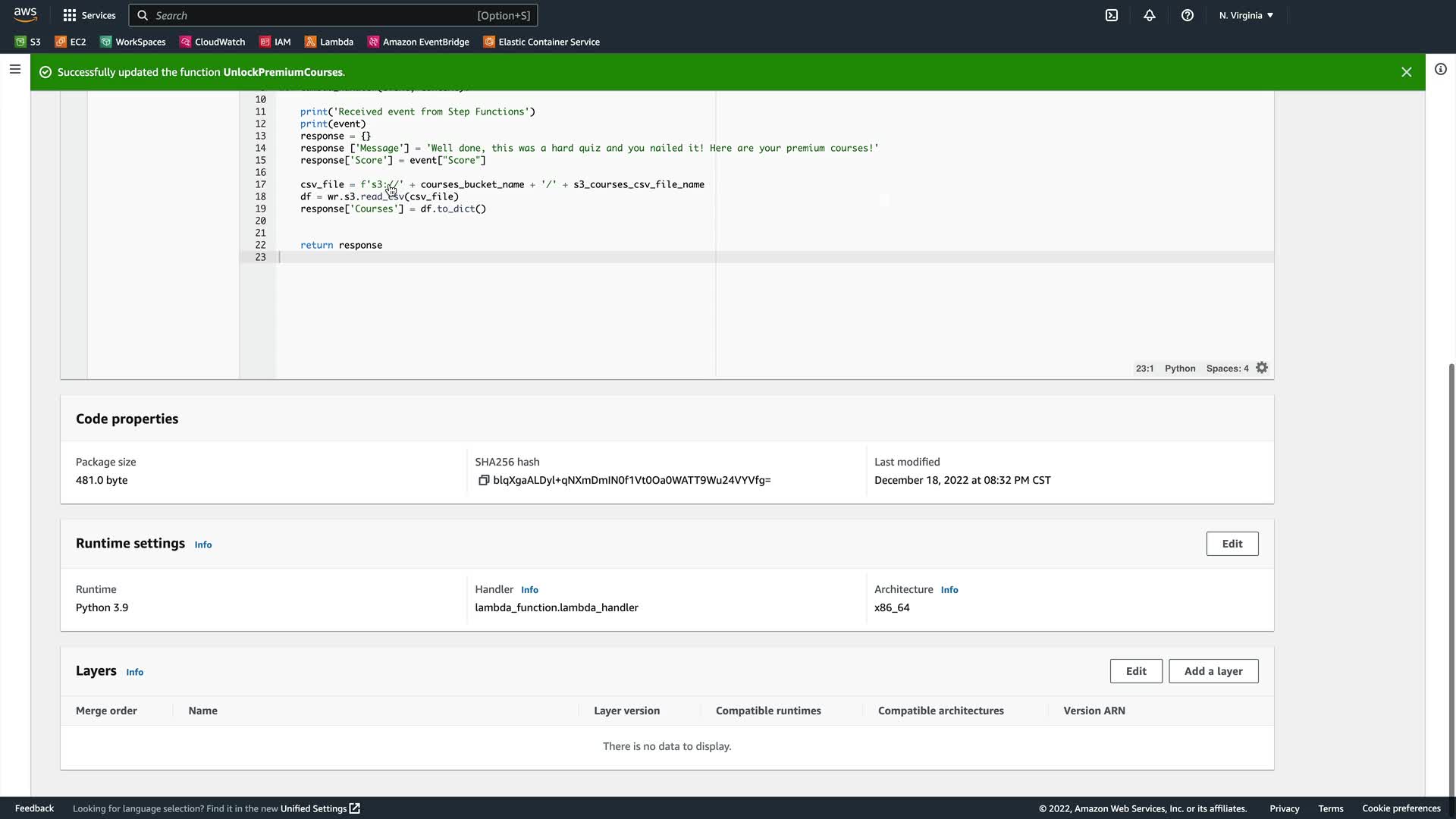Open the AWS CloudShell icon
The width and height of the screenshot is (1456, 819).
[1112, 15]
